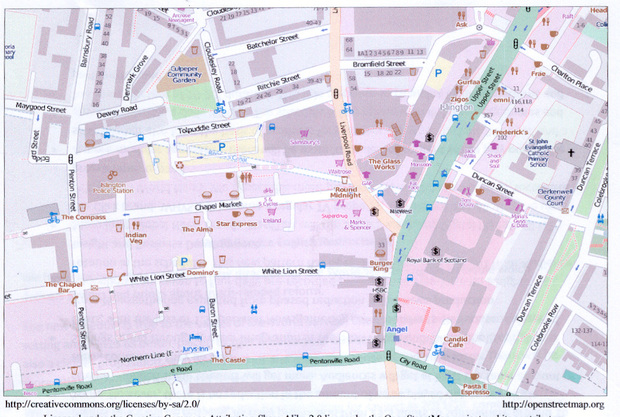Screen dimensions: 620x417
Task: Click the Superdrug label
Action: (335, 216)
